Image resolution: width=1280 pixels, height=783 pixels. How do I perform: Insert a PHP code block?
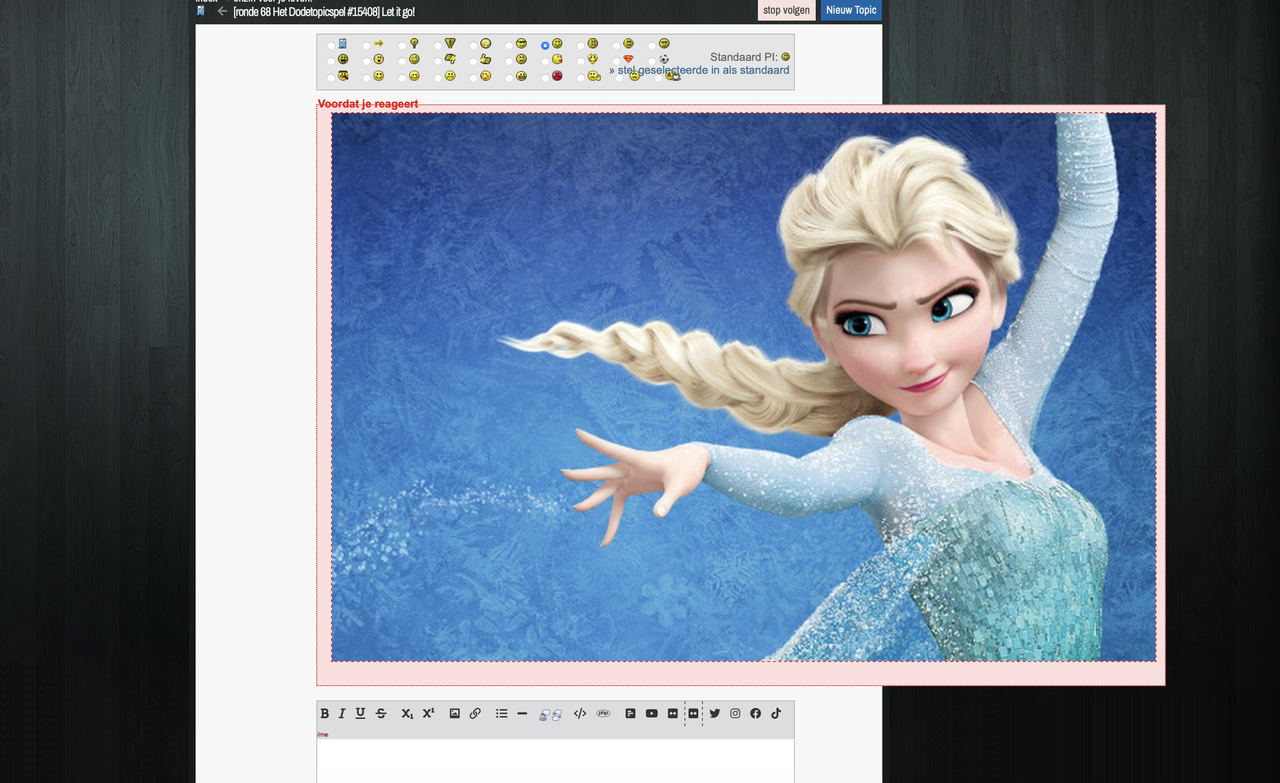click(x=603, y=714)
